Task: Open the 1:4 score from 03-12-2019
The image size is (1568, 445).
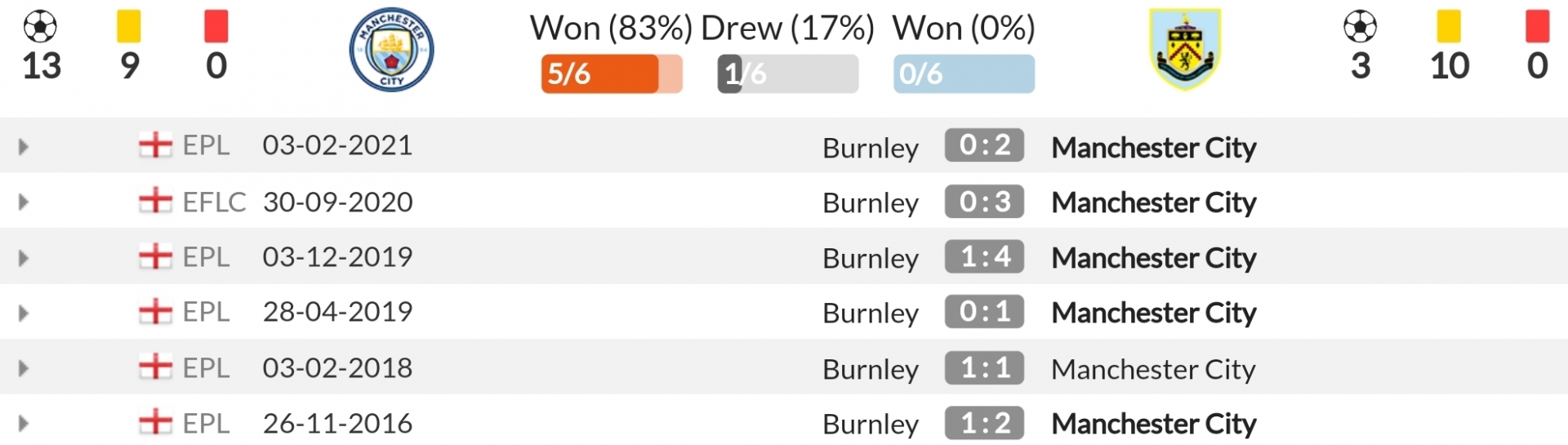Action: (x=984, y=256)
